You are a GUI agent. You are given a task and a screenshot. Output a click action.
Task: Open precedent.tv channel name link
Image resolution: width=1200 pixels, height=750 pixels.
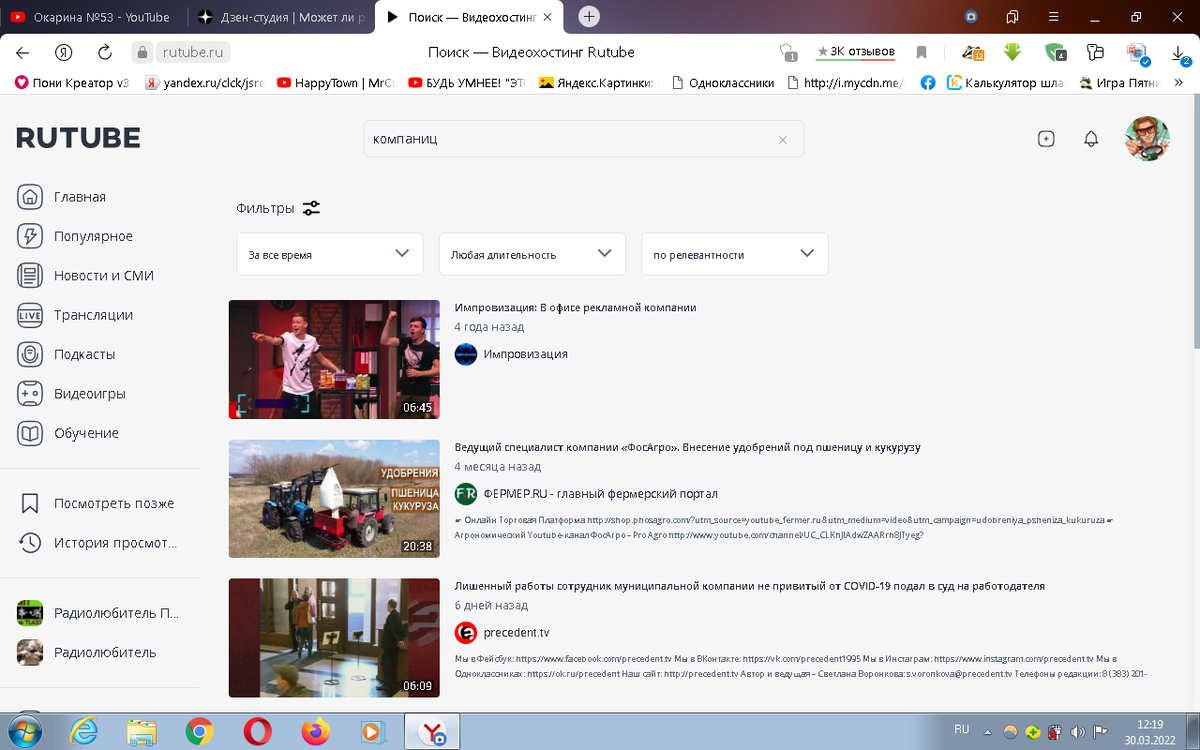coord(516,632)
